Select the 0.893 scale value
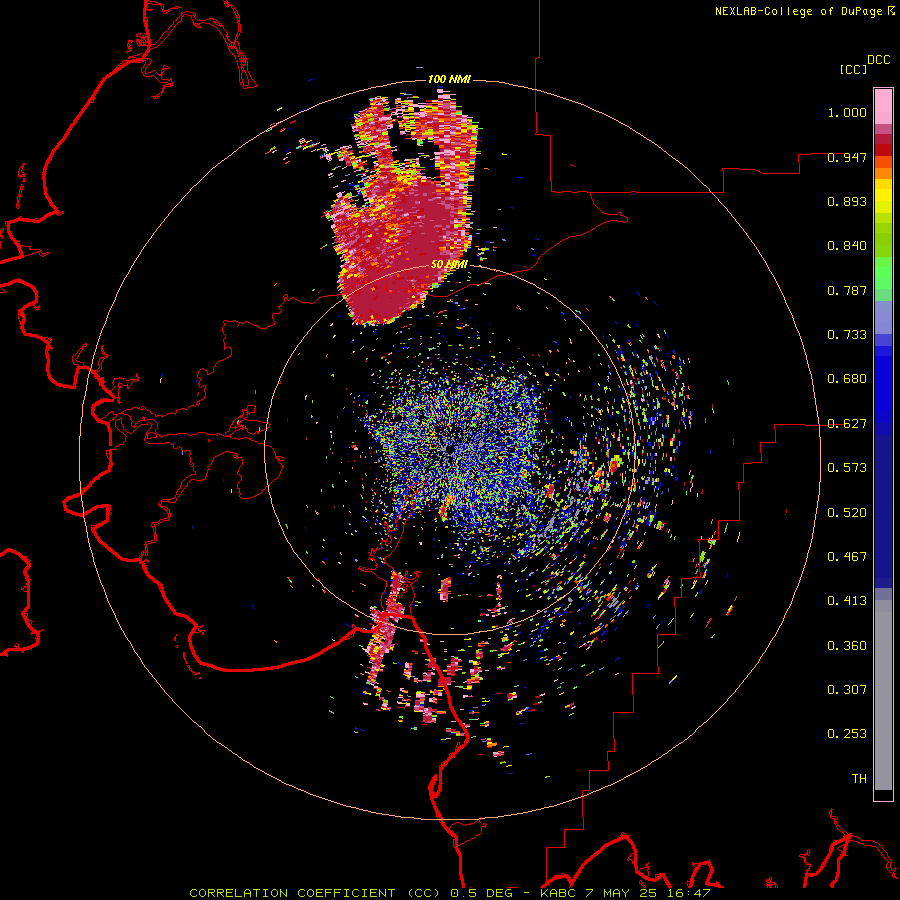The height and width of the screenshot is (900, 900). pos(847,201)
